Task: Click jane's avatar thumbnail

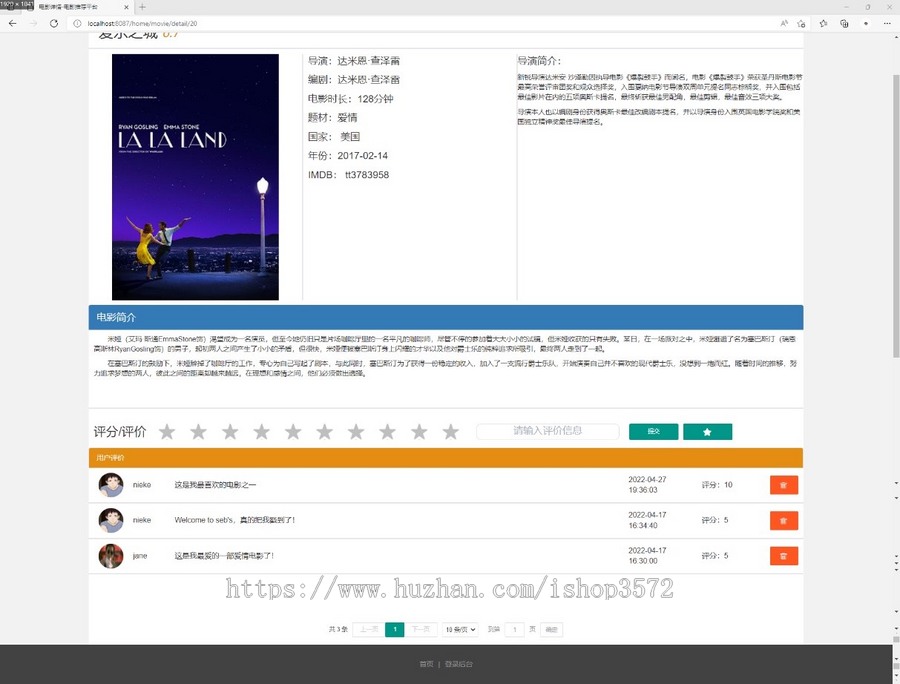Action: [x=111, y=556]
